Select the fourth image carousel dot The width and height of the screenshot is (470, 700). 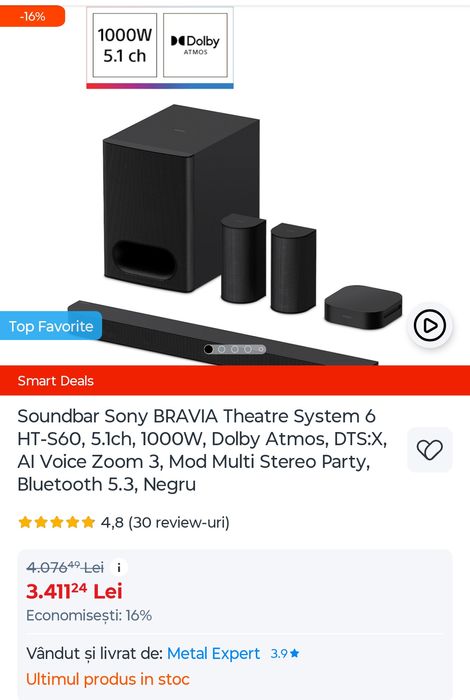click(x=248, y=349)
